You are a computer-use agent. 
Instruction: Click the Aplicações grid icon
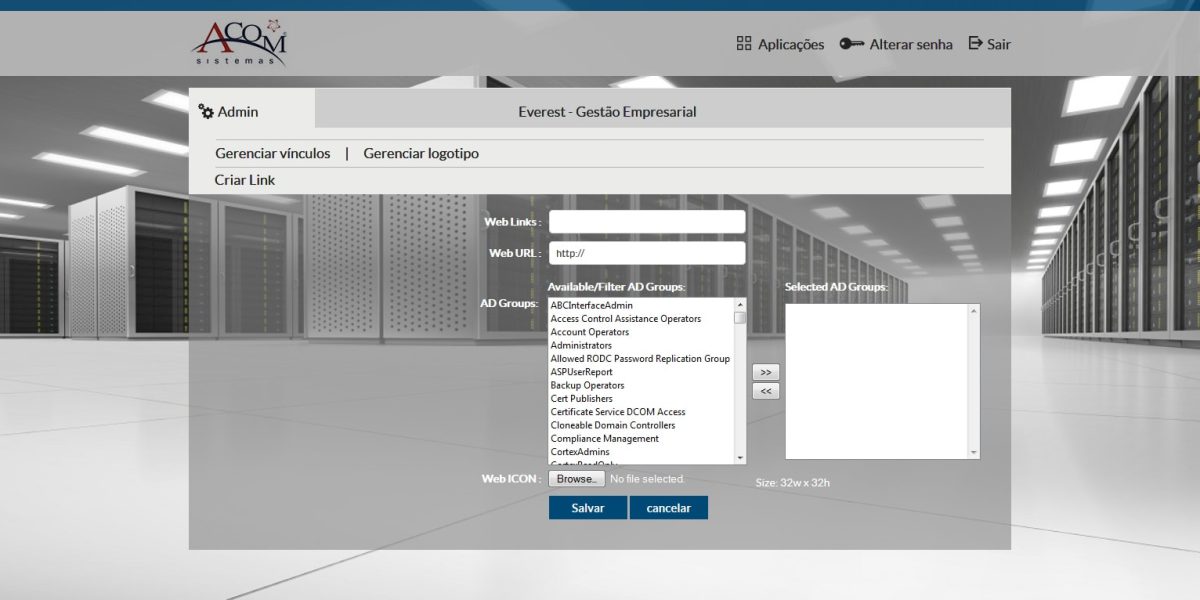click(744, 44)
